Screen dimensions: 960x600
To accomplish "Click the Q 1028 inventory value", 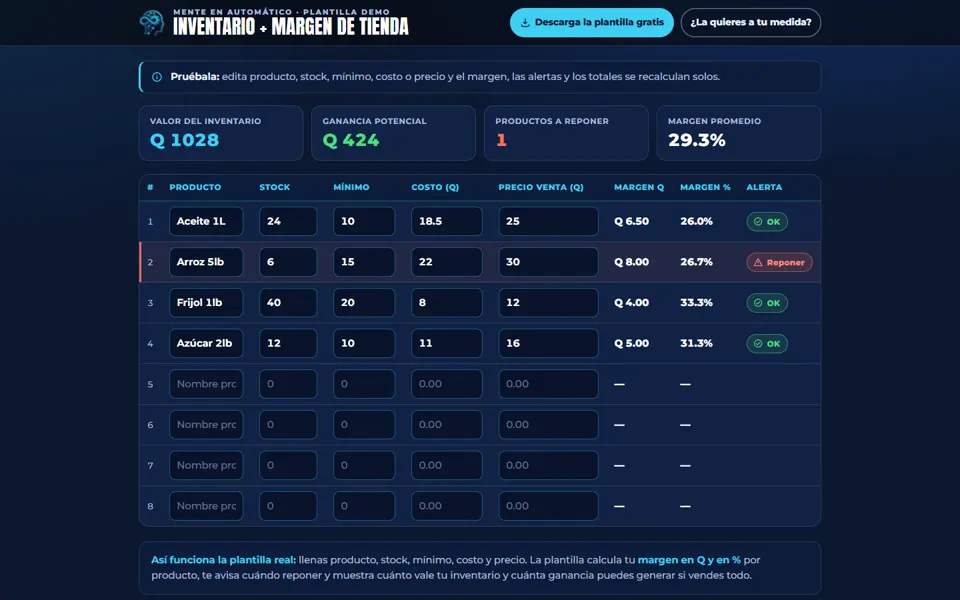I will (x=184, y=140).
